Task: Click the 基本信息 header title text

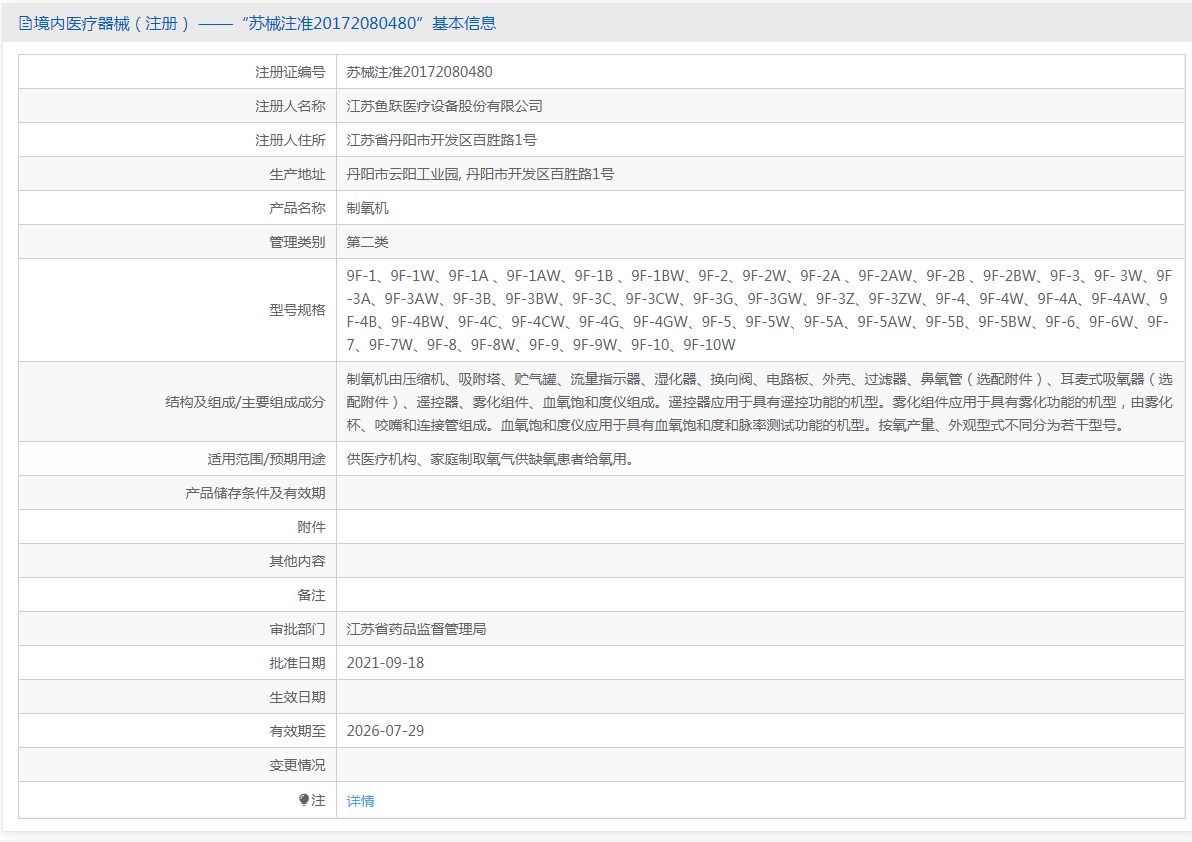Action: coord(463,23)
